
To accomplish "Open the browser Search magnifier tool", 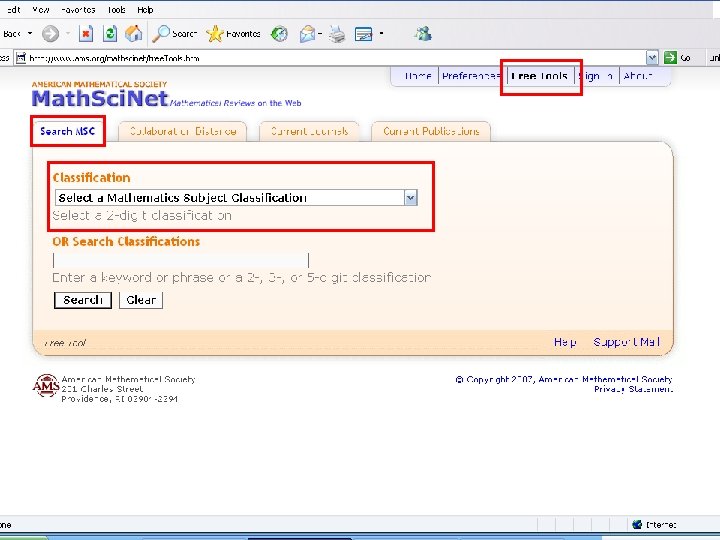I will tap(174, 34).
